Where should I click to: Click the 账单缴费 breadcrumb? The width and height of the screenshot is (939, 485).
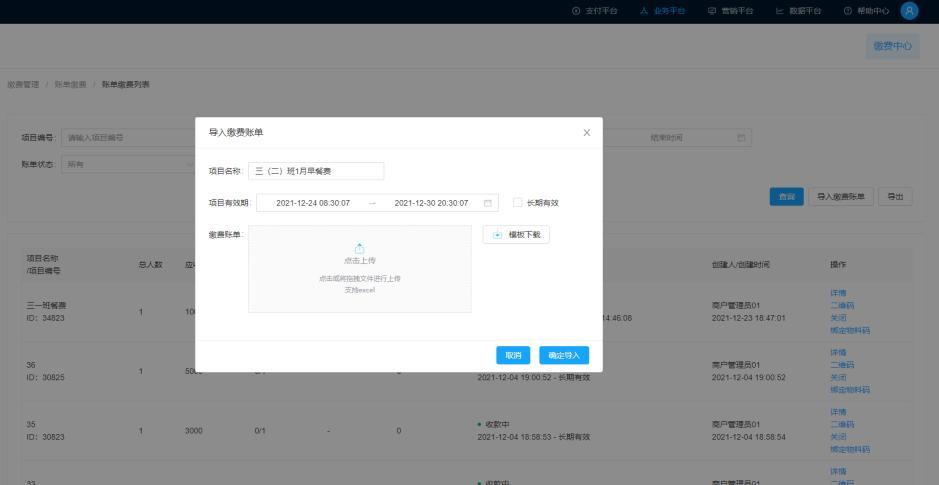71,84
